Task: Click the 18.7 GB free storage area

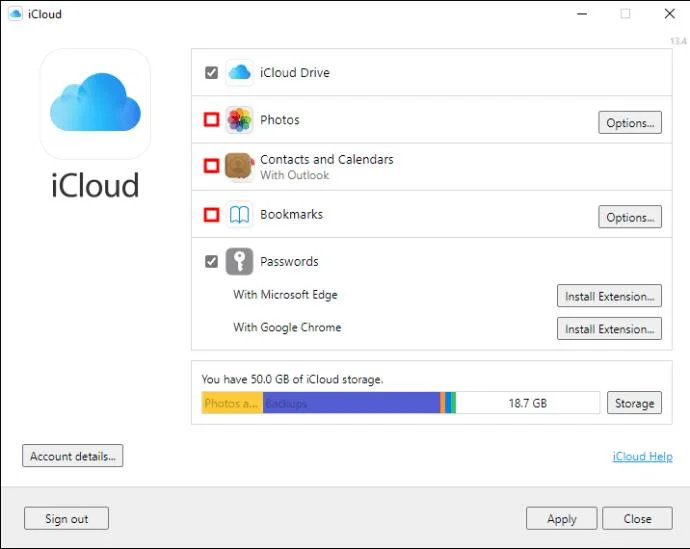Action: (528, 403)
